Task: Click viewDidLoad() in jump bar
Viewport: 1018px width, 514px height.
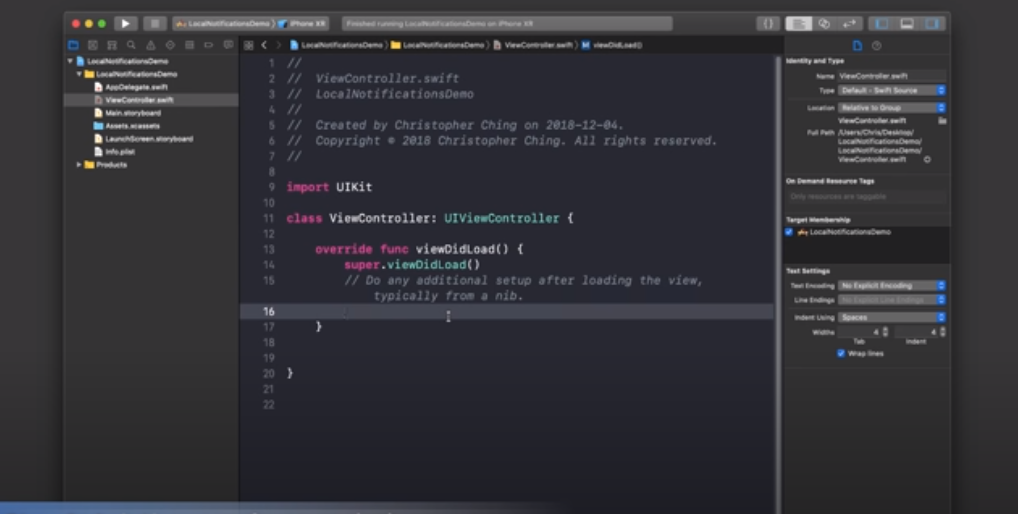Action: (x=612, y=45)
